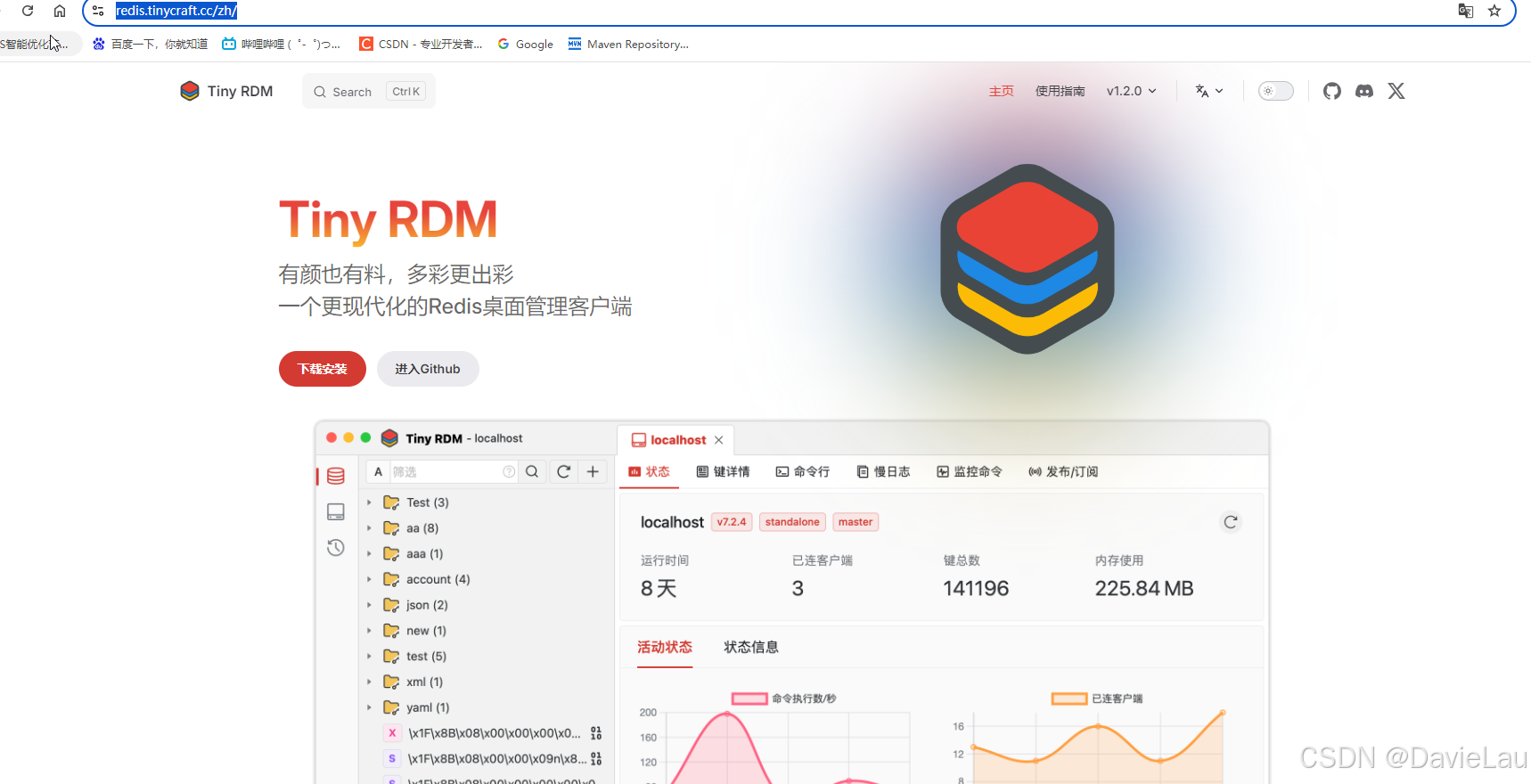
Task: Open the Discord icon link in navbar
Action: tap(1364, 91)
